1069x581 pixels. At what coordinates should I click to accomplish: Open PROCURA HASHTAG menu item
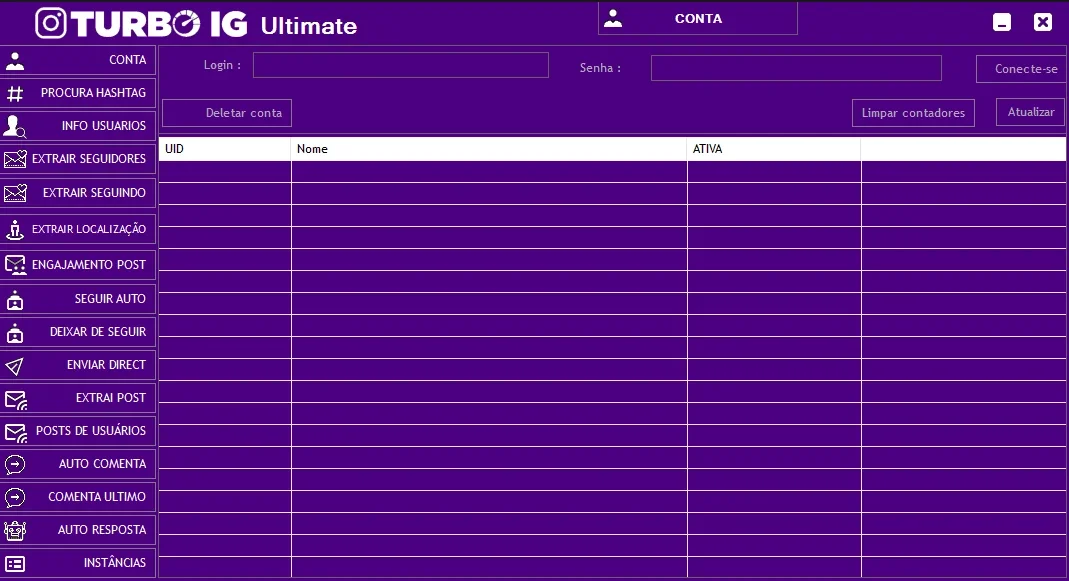[78, 93]
